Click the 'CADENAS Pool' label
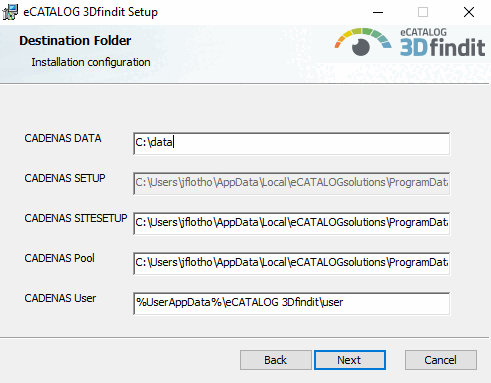 59,258
